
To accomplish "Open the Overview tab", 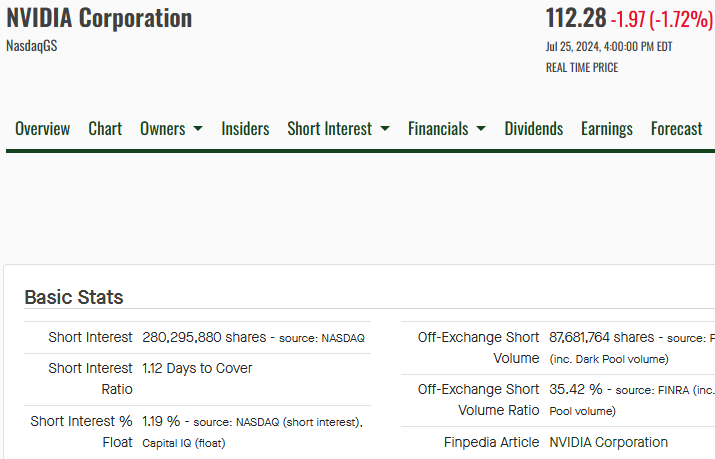I will pyautogui.click(x=43, y=129).
